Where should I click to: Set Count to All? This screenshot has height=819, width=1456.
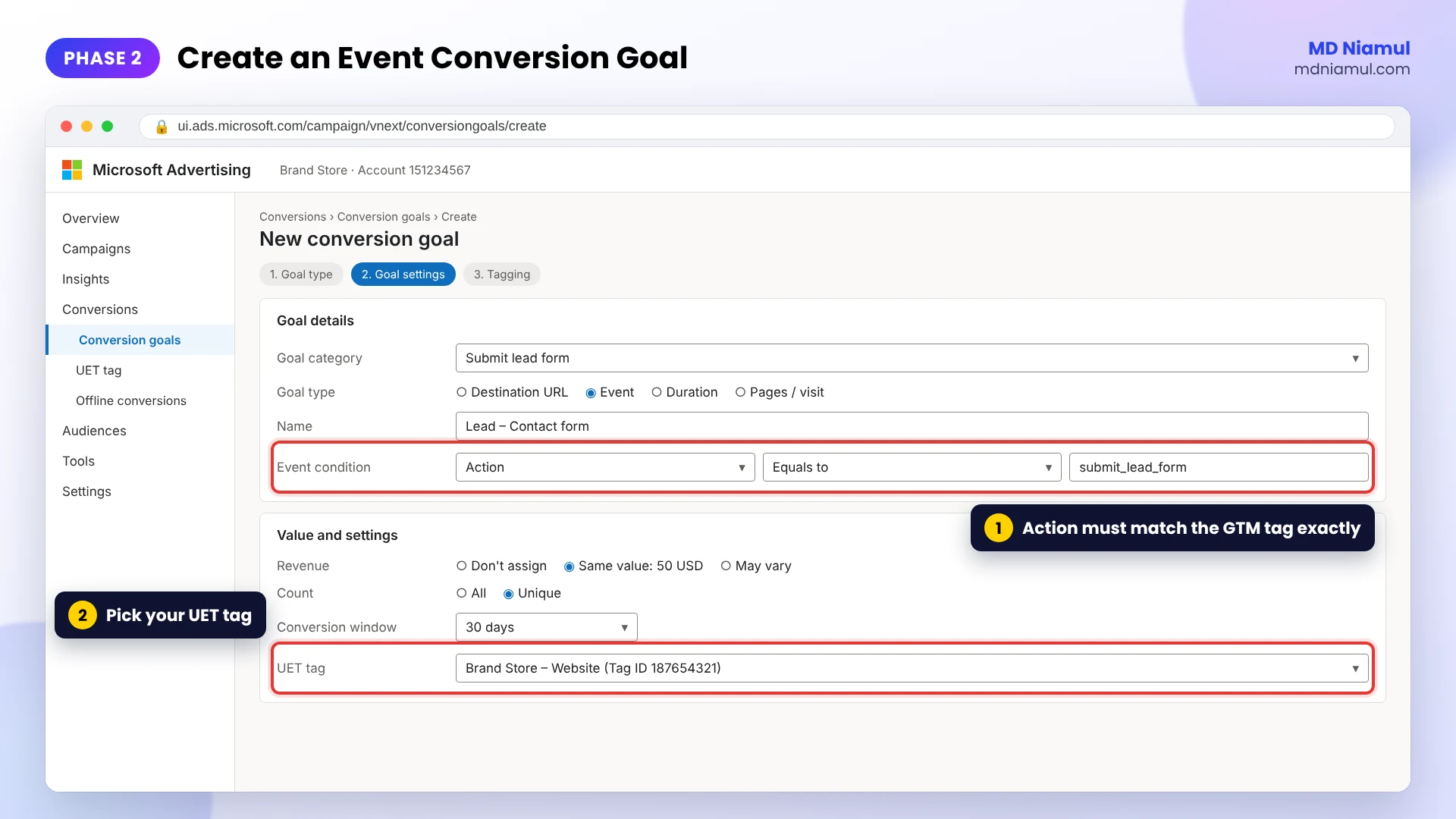(x=471, y=593)
